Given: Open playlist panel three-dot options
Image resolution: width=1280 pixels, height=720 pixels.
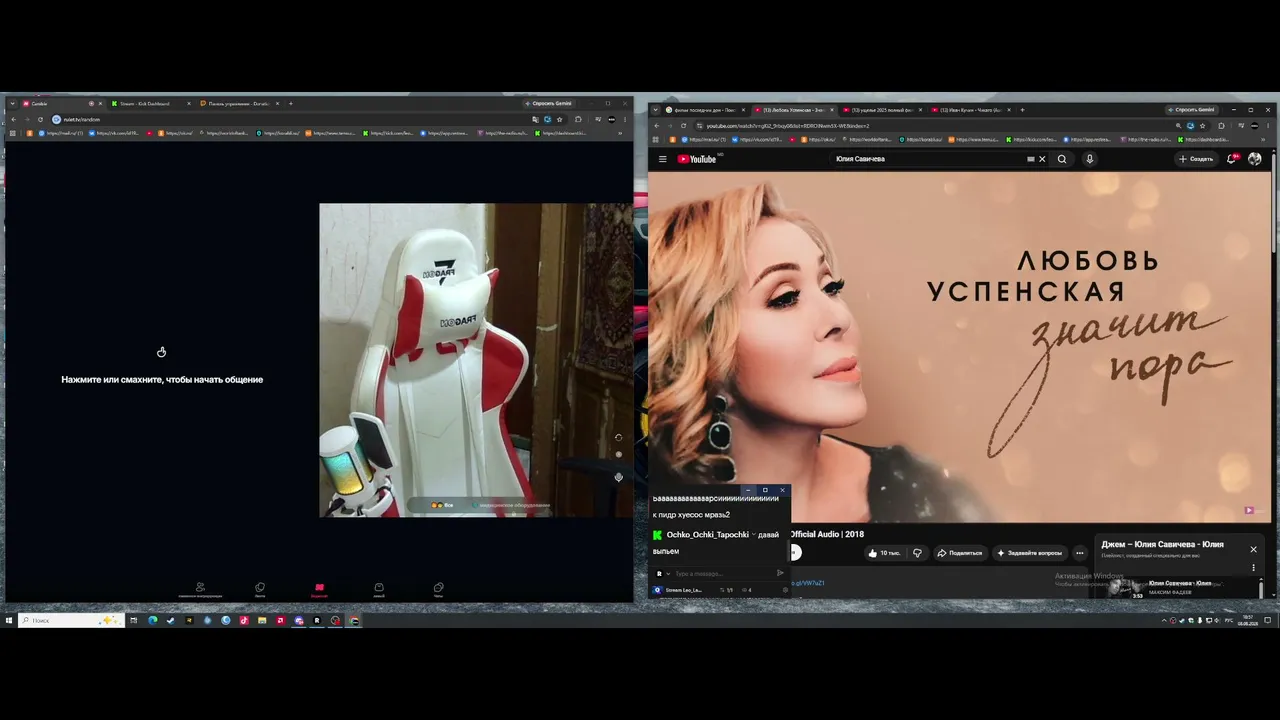Looking at the screenshot, I should click(1253, 568).
